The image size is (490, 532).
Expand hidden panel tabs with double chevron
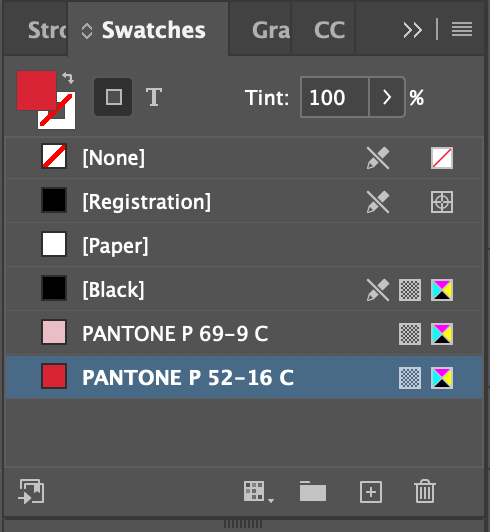click(413, 30)
